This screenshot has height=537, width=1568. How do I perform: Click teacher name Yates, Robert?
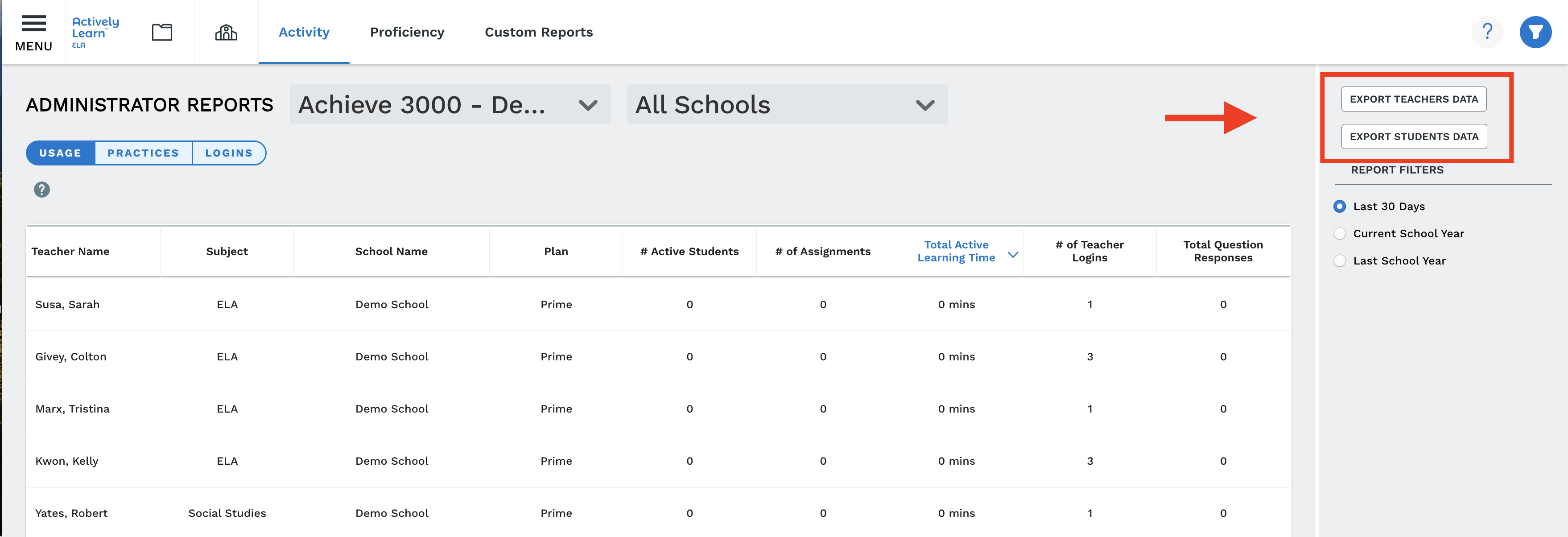(x=71, y=513)
